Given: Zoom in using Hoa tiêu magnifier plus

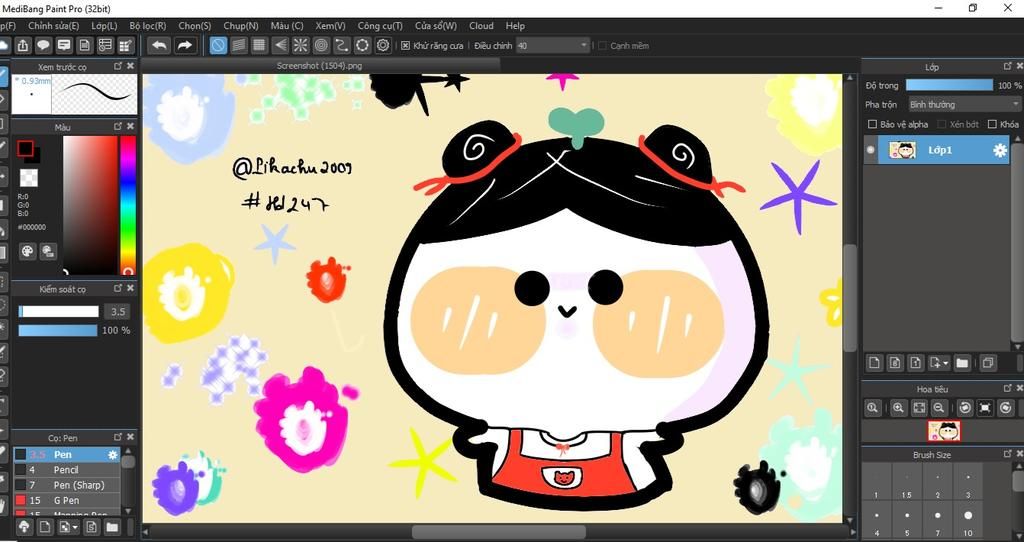Looking at the screenshot, I should pos(899,407).
